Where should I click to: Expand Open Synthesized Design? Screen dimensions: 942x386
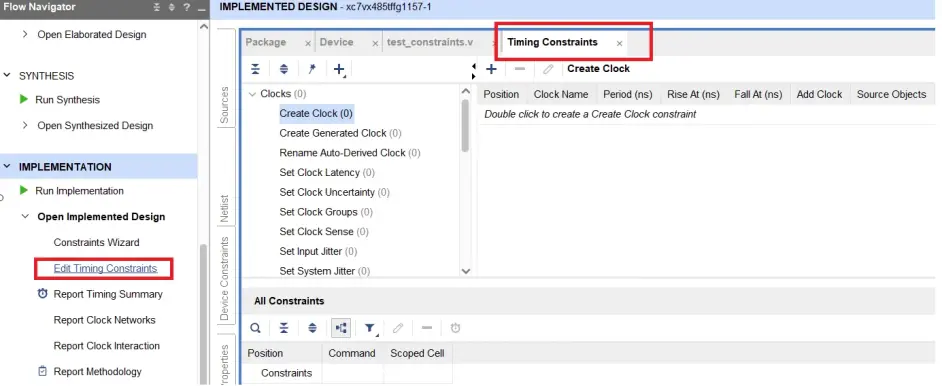[x=25, y=125]
